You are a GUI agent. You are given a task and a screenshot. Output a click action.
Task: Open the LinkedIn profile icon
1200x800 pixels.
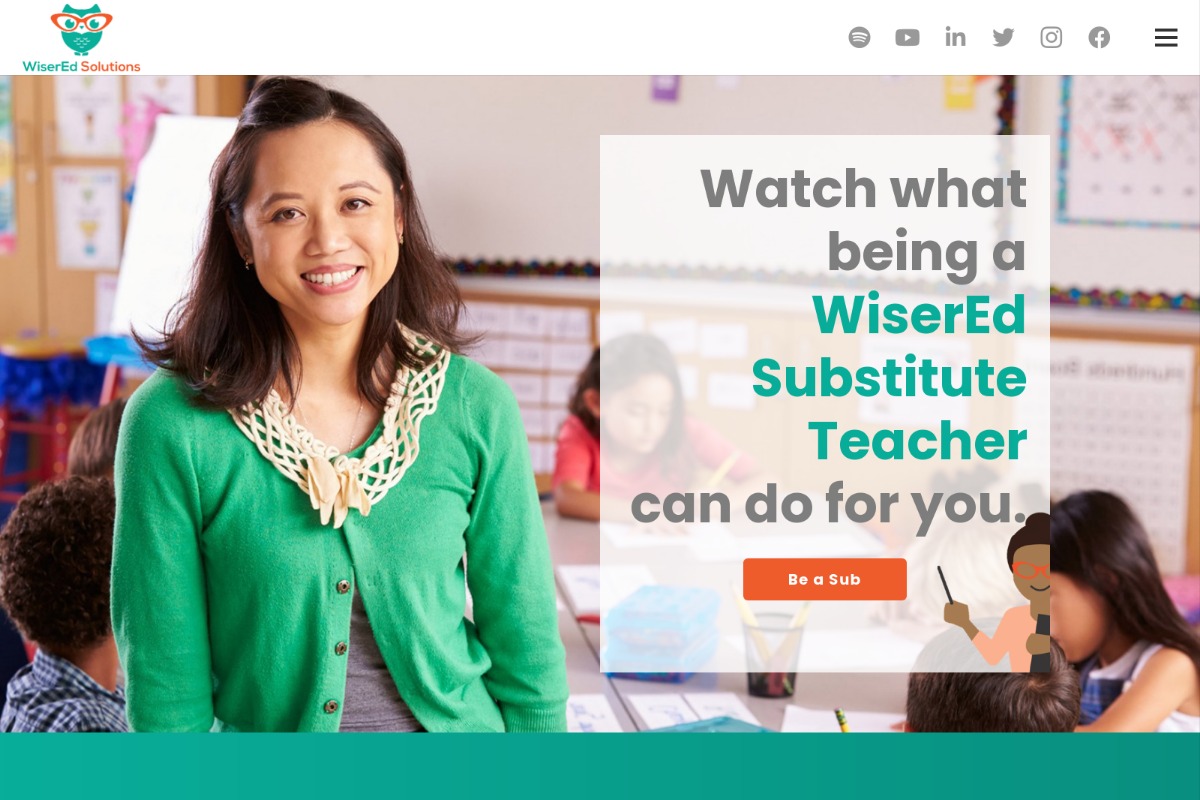(955, 37)
